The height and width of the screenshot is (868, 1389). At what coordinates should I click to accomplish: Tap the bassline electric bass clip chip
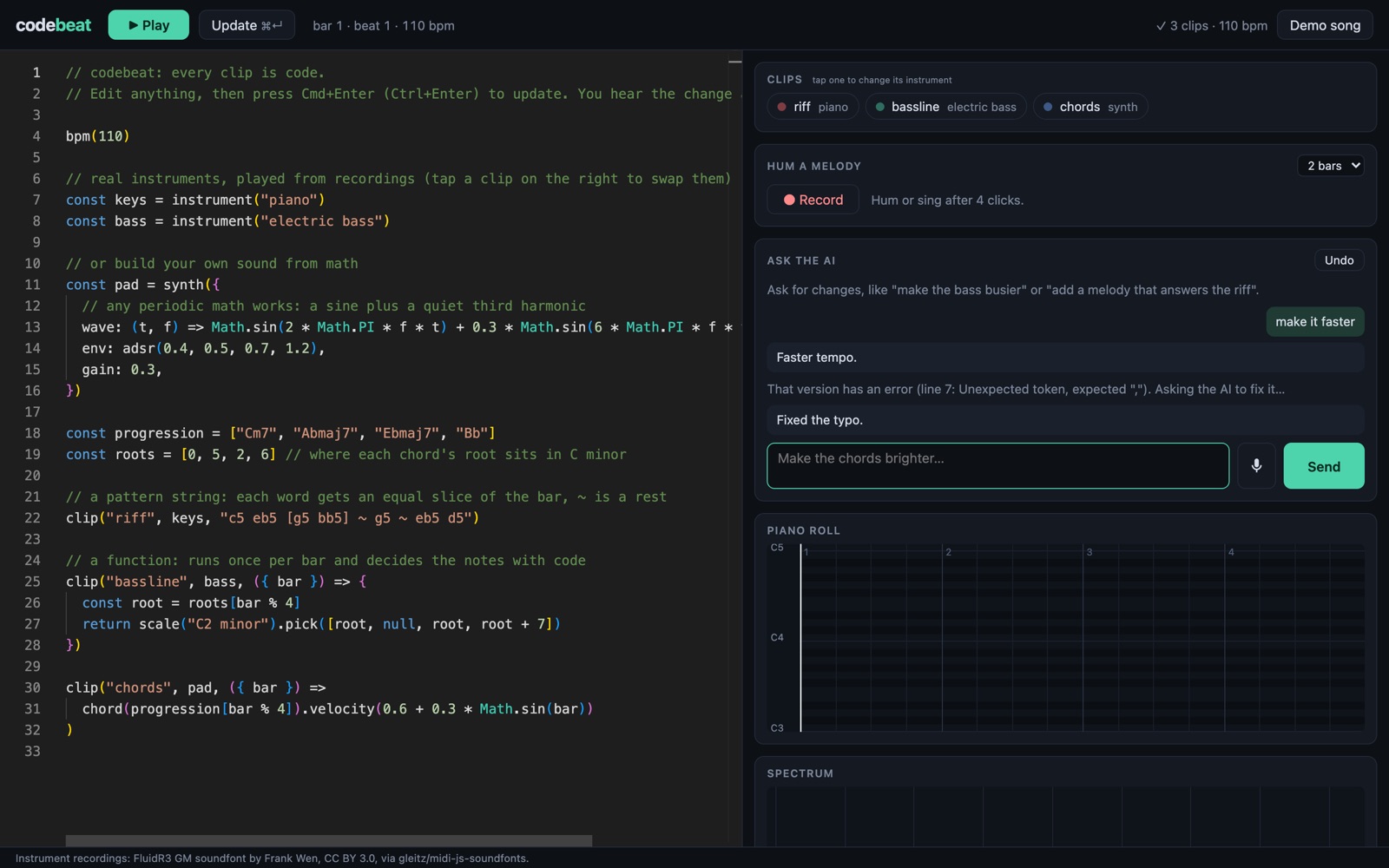pos(946,107)
